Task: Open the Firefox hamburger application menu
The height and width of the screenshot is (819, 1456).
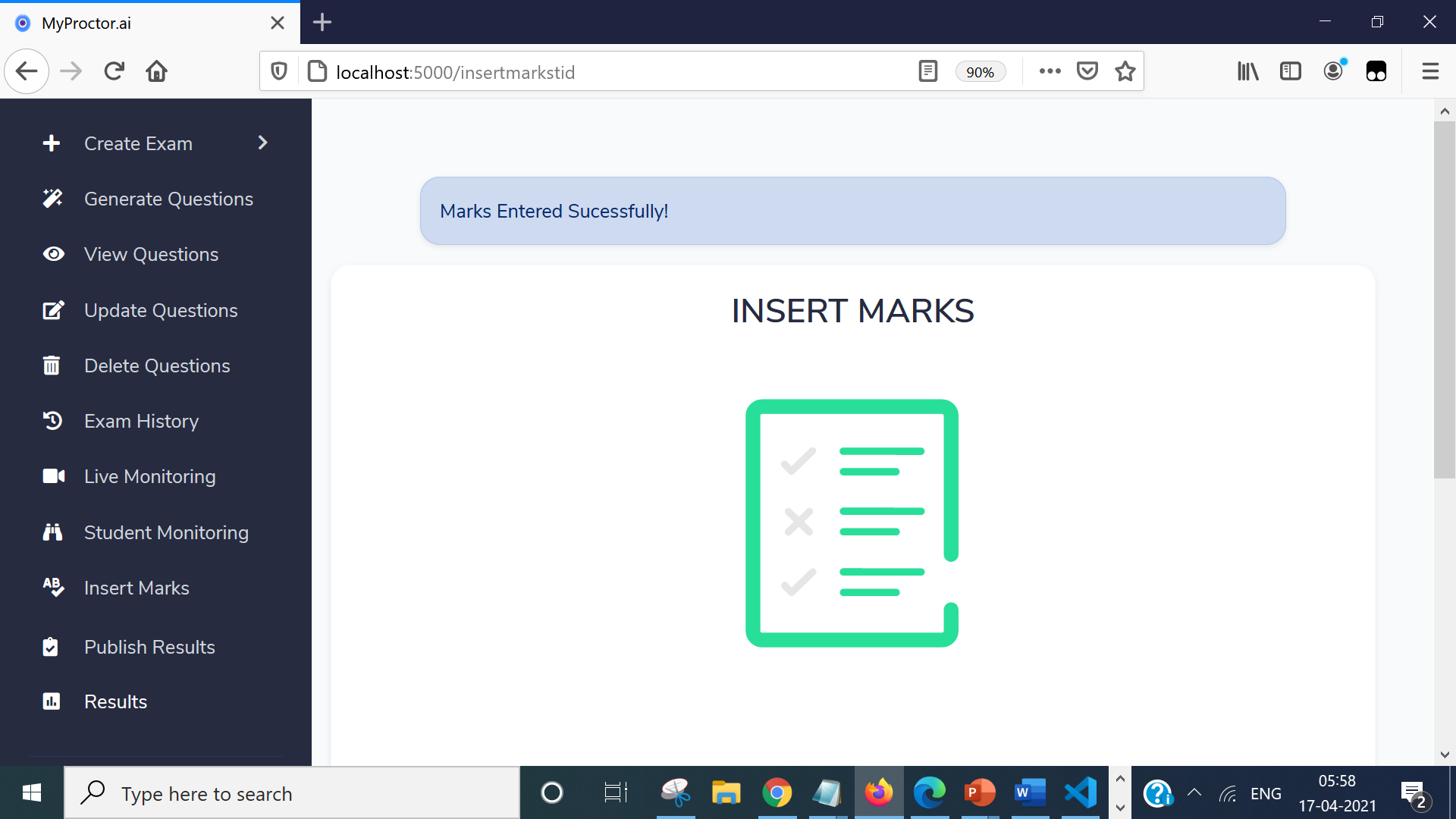Action: coord(1430,71)
